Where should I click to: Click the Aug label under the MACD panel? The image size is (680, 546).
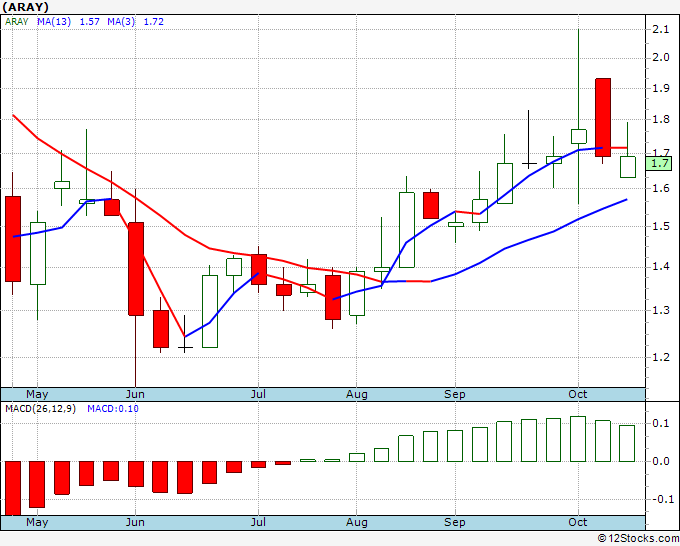coord(356,522)
